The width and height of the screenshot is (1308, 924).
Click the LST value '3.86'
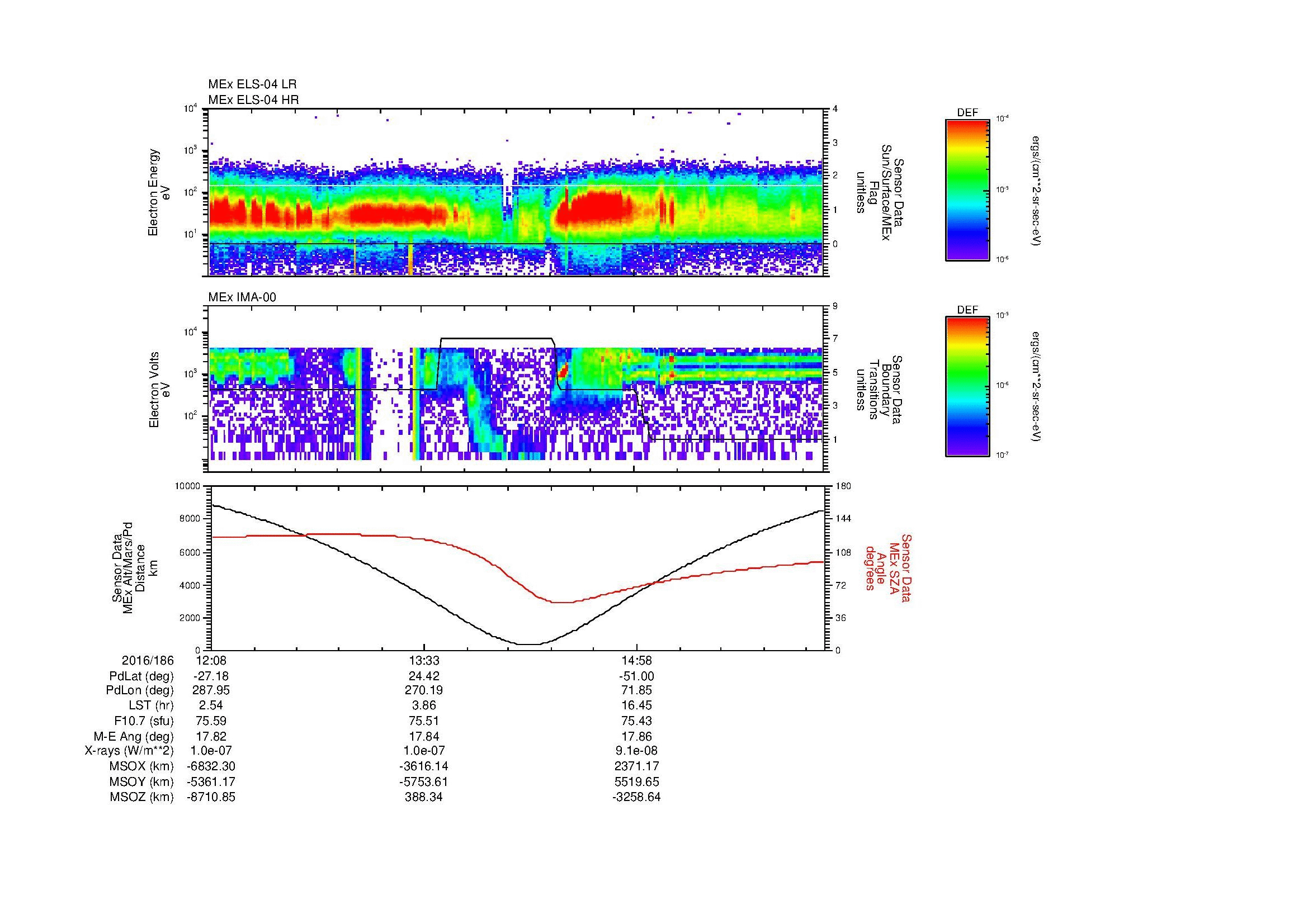click(x=424, y=705)
